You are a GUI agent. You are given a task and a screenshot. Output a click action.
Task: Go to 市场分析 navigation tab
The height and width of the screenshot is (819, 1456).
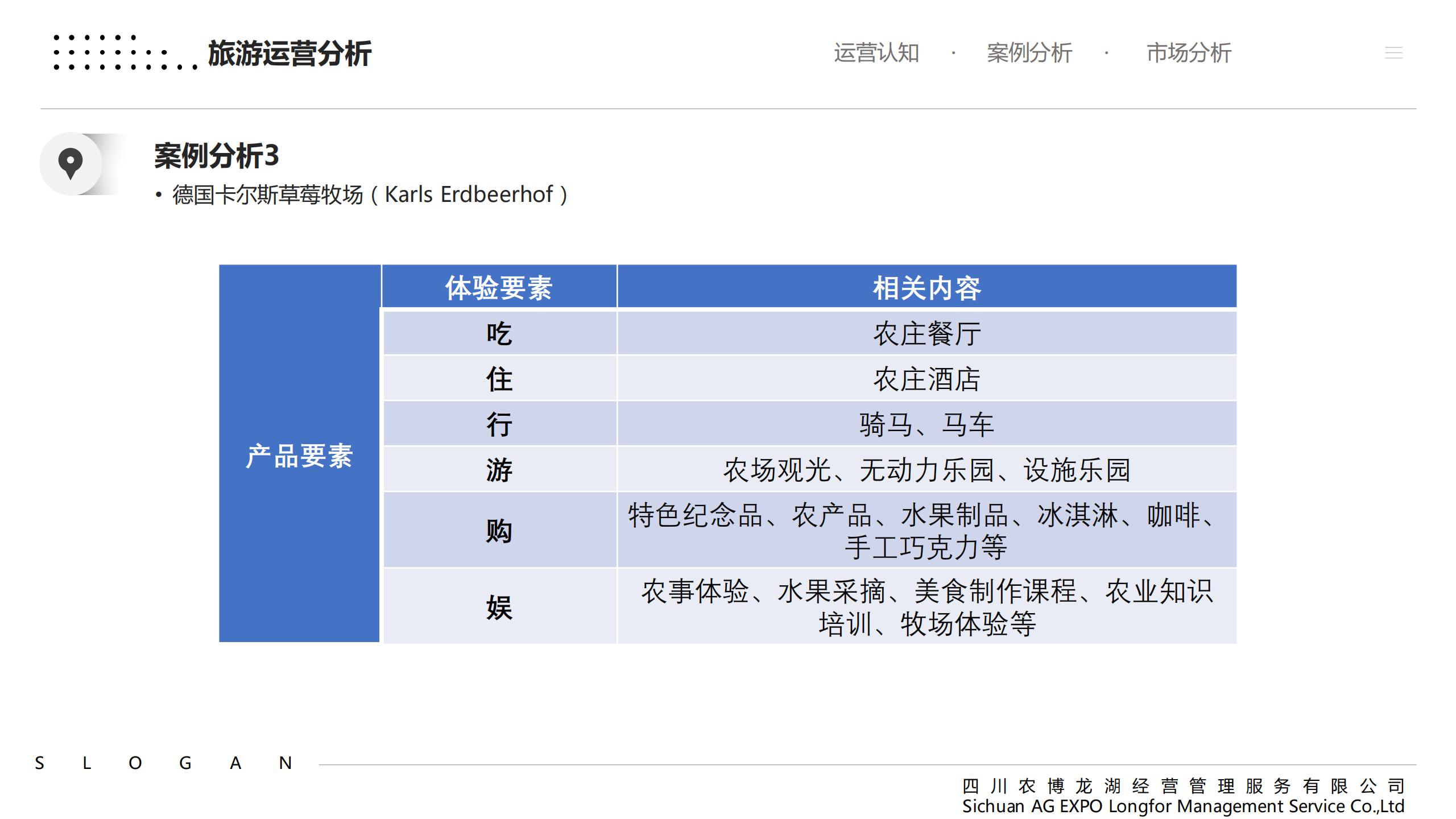pos(1188,53)
